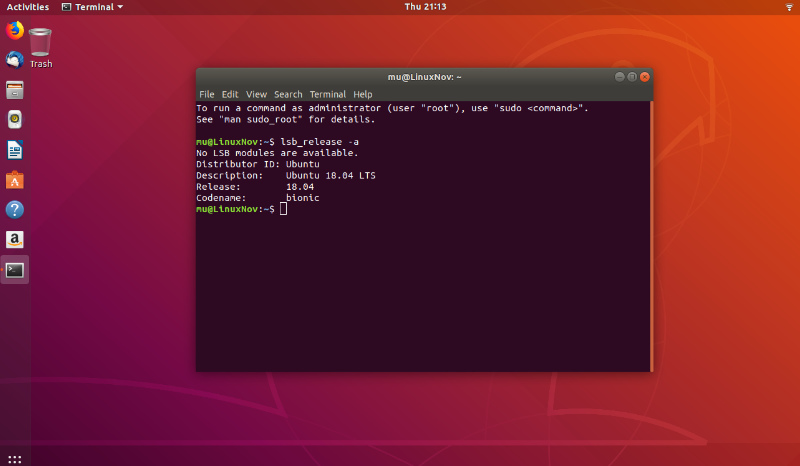Select the Terminal icon in the dock
This screenshot has width=800, height=466.
(x=15, y=270)
